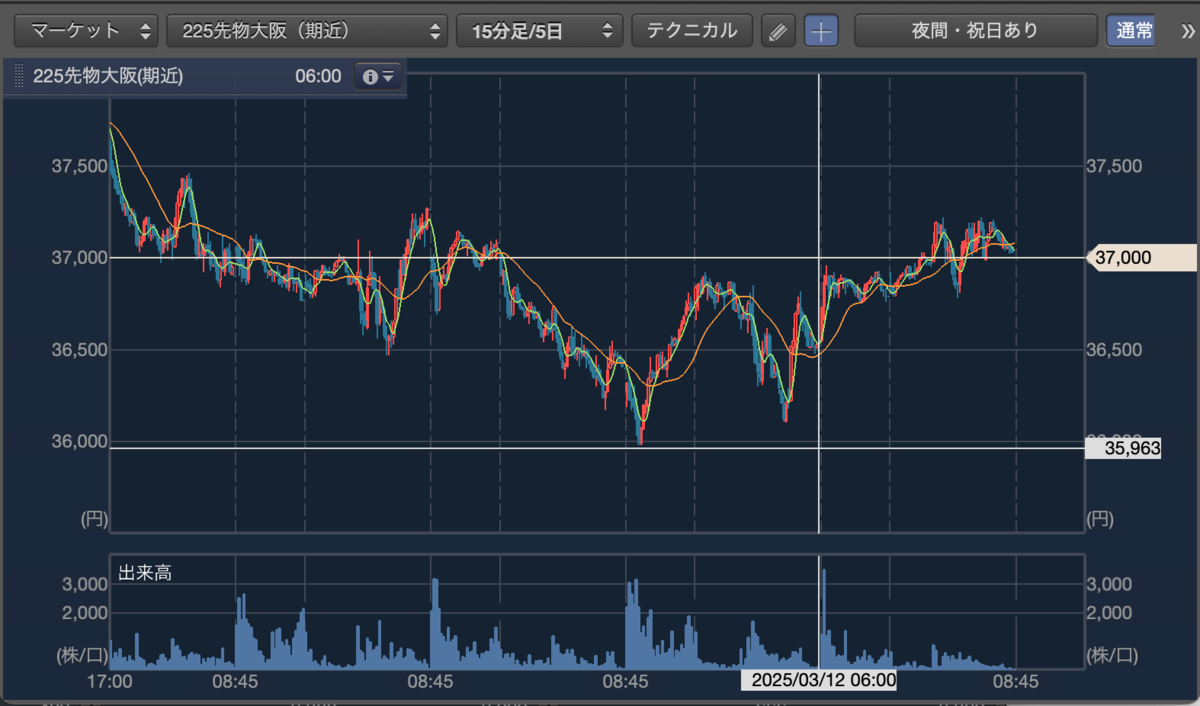This screenshot has height=706, width=1200.
Task: Open the マーケット dropdown
Action: 86,31
